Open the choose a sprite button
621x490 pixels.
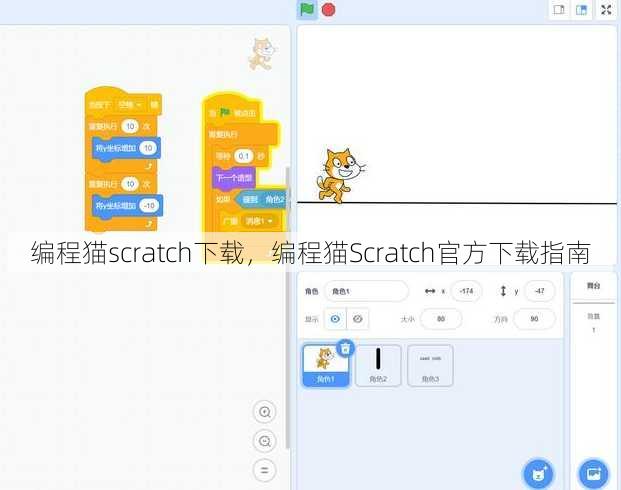538,474
